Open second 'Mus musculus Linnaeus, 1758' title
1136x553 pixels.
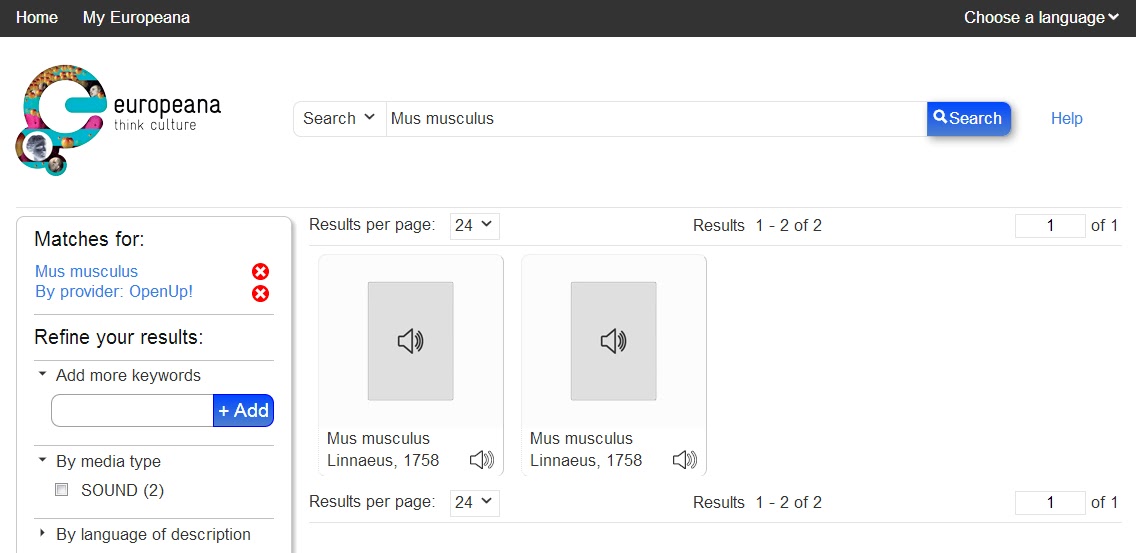(x=585, y=449)
